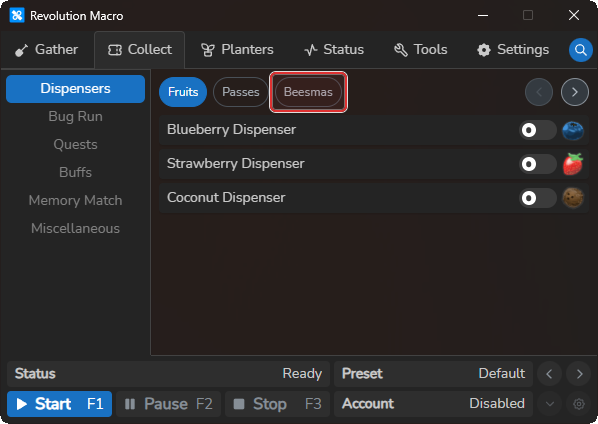Close the Revolution Macro window
Image resolution: width=598 pixels, height=424 pixels.
574,16
